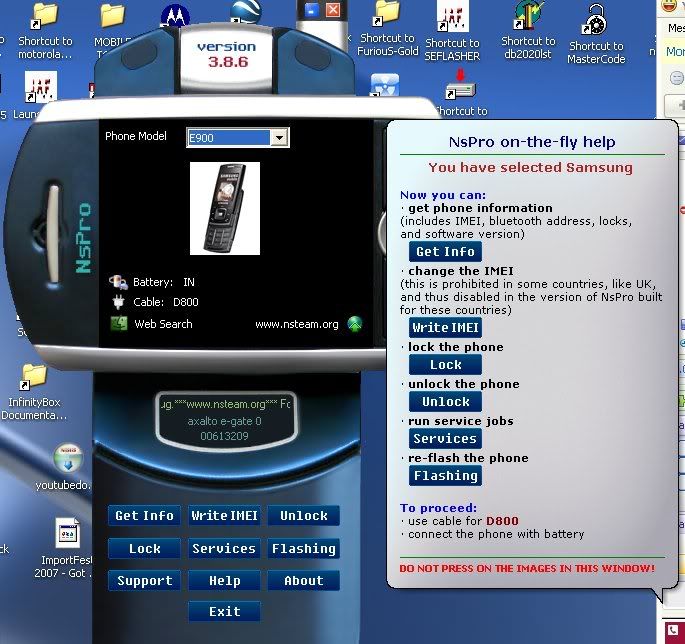Click the smartcard 00613209 status display
Image resolution: width=685 pixels, height=644 pixels.
pos(227,421)
